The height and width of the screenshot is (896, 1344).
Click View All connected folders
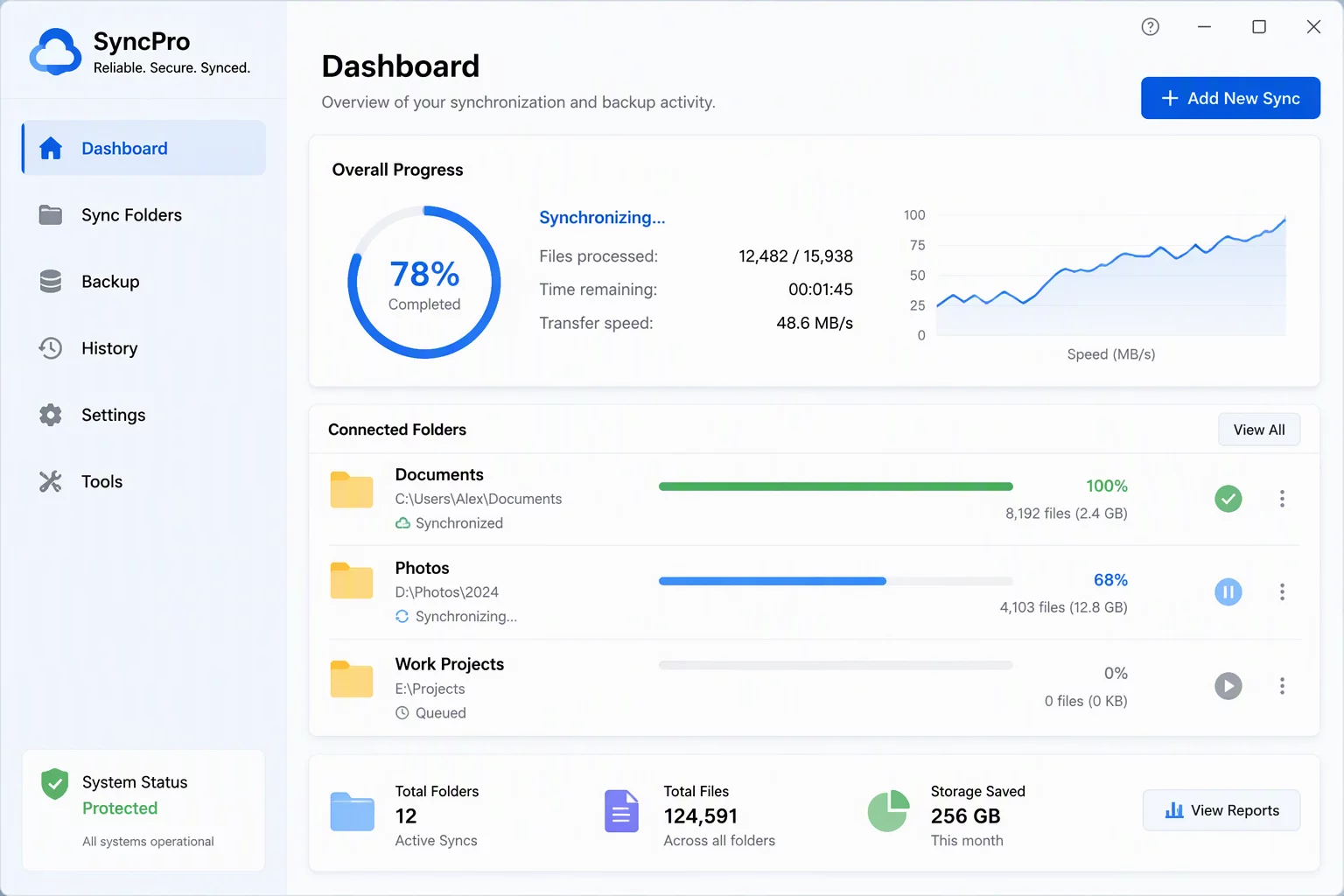pyautogui.click(x=1259, y=430)
